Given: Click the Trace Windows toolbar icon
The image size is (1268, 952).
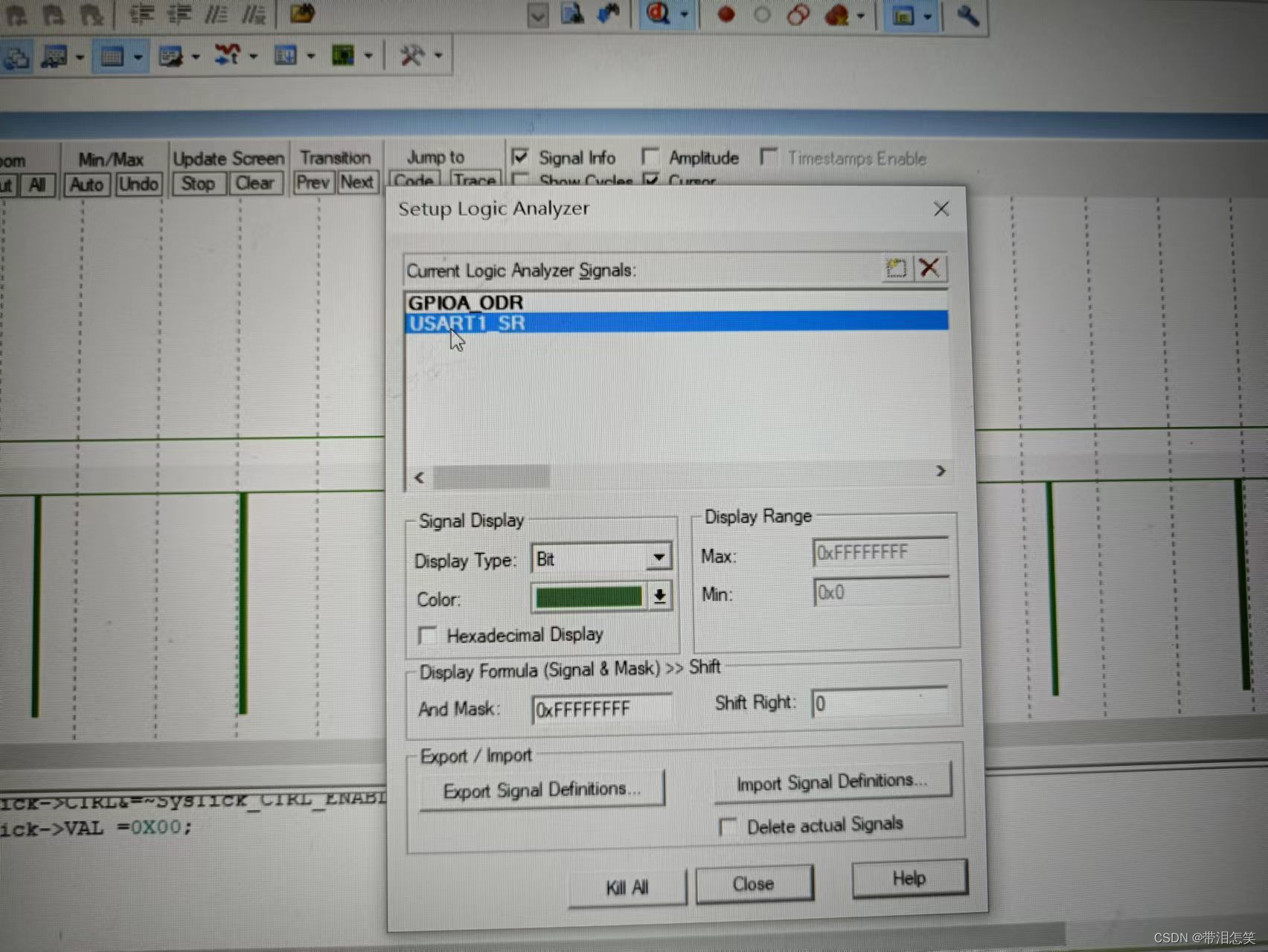Looking at the screenshot, I should tap(286, 55).
